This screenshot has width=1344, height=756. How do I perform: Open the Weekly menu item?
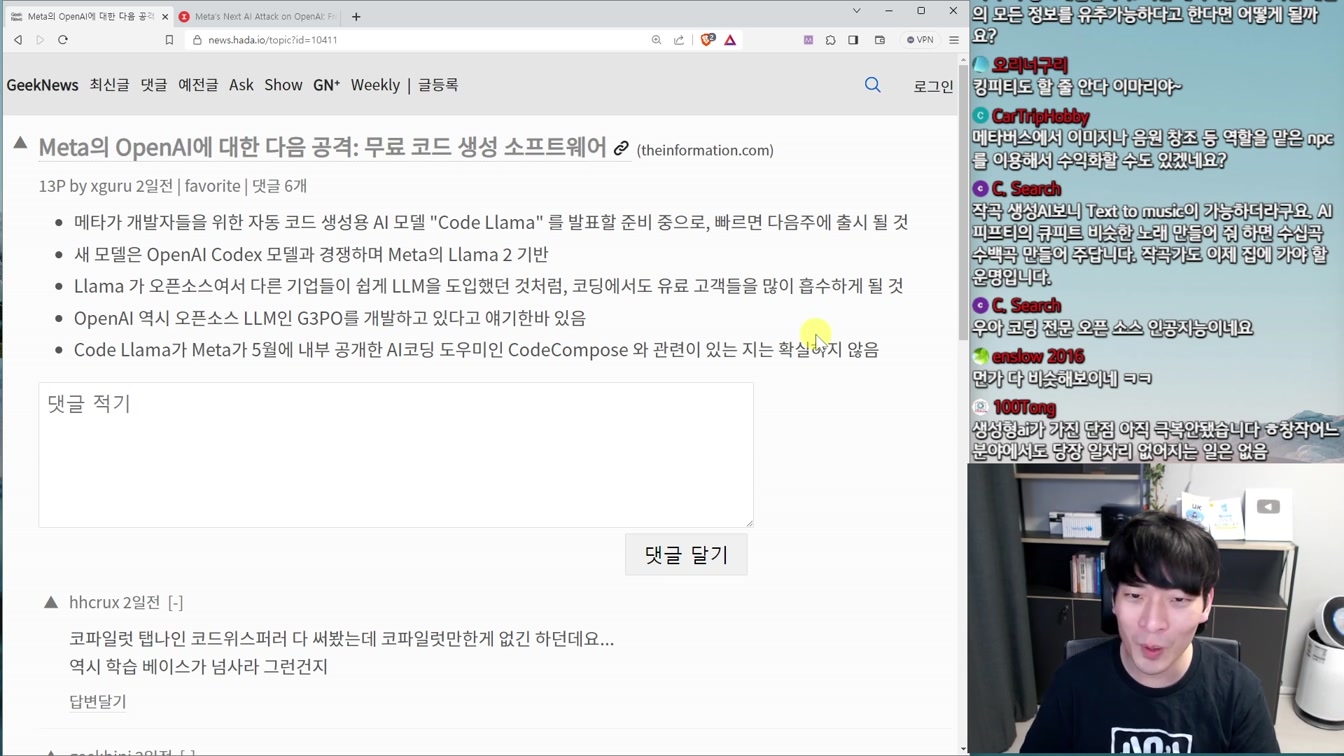(x=375, y=85)
